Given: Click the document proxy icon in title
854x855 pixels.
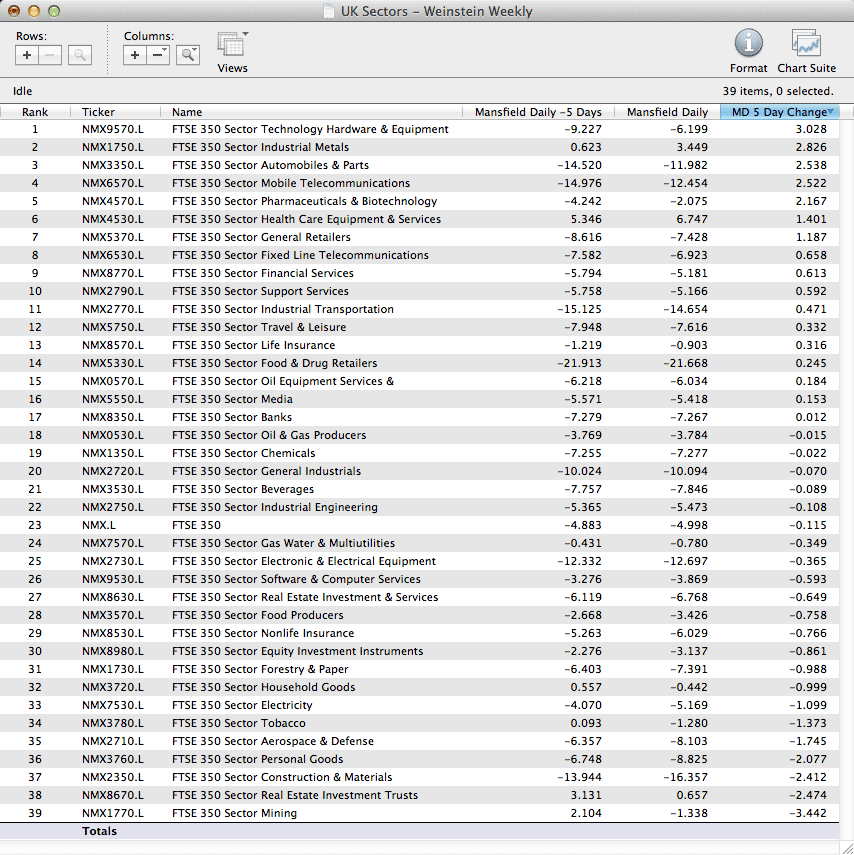Looking at the screenshot, I should point(329,12).
